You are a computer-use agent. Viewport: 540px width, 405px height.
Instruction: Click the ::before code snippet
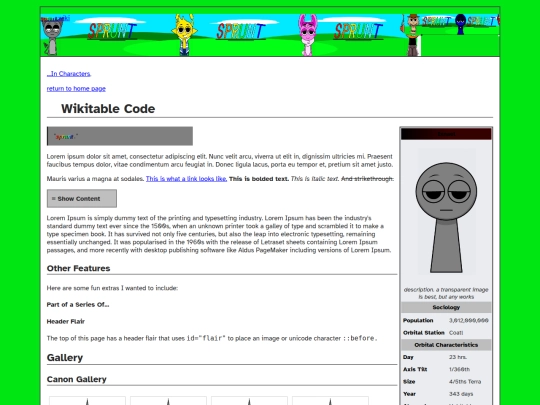point(360,339)
